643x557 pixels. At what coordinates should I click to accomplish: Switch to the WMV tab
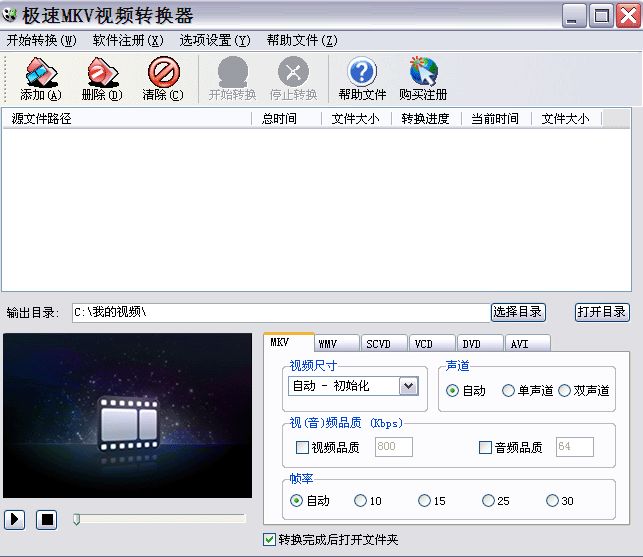click(337, 344)
